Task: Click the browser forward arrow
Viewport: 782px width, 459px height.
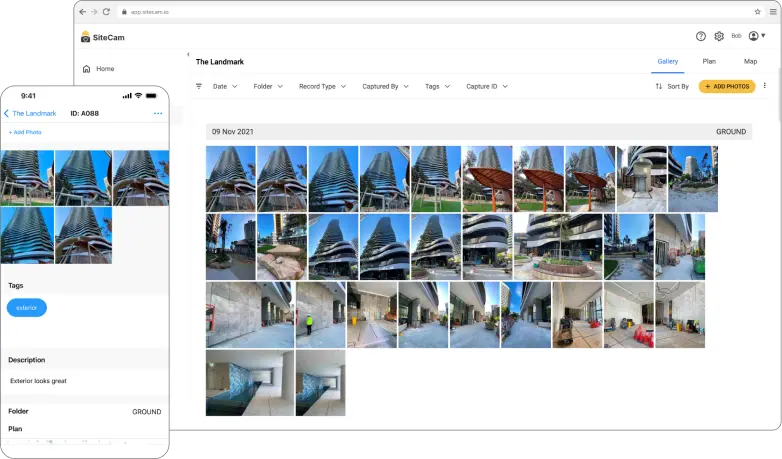Action: click(x=94, y=11)
